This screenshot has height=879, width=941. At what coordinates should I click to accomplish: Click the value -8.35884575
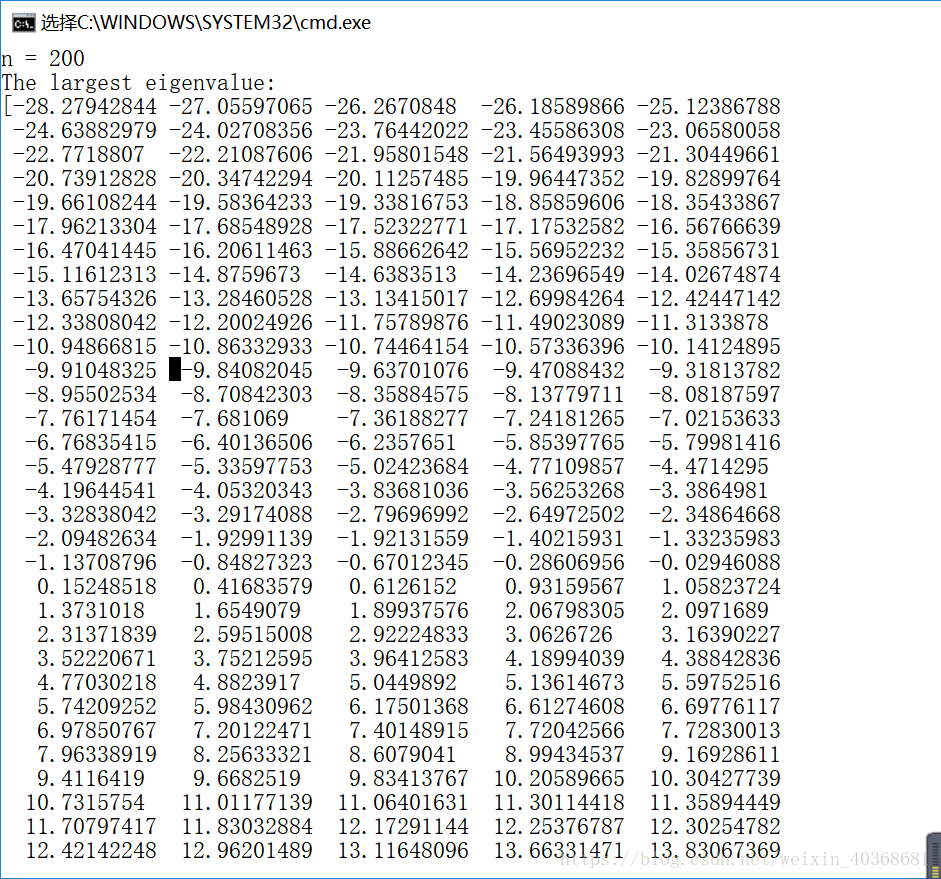403,395
